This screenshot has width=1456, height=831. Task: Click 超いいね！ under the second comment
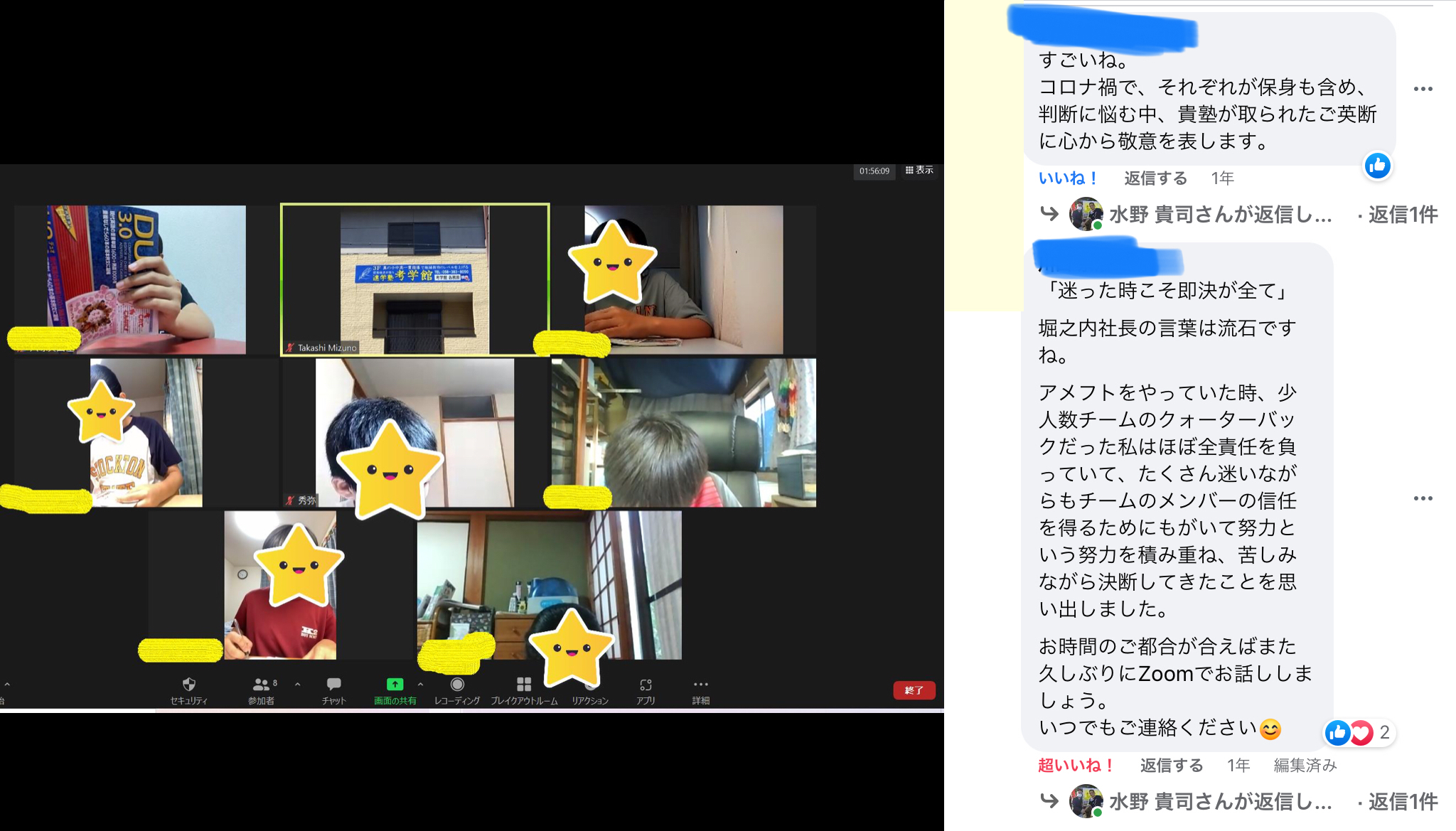tap(1076, 765)
